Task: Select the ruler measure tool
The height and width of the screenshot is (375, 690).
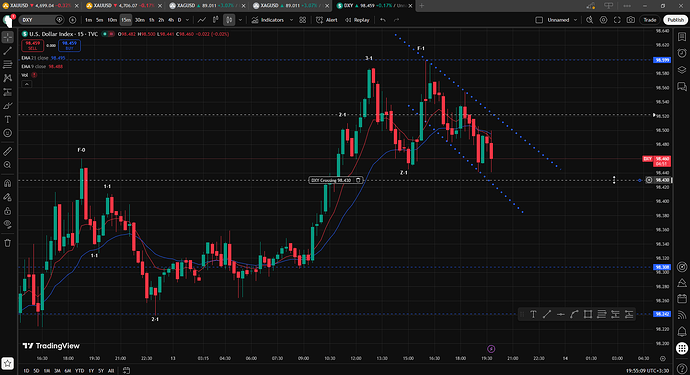Action: pyautogui.click(x=7, y=151)
